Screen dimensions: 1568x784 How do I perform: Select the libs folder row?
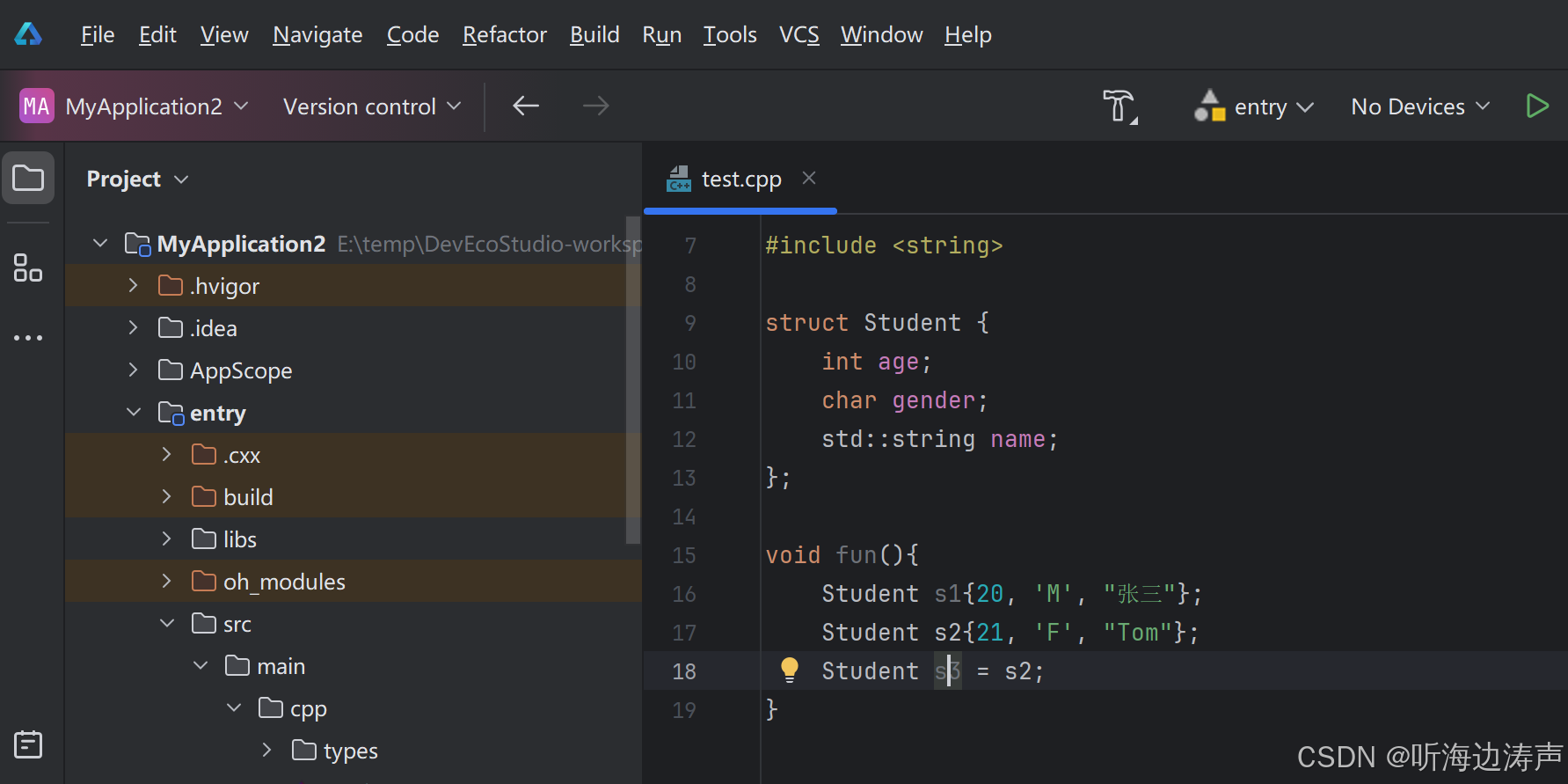tap(353, 539)
